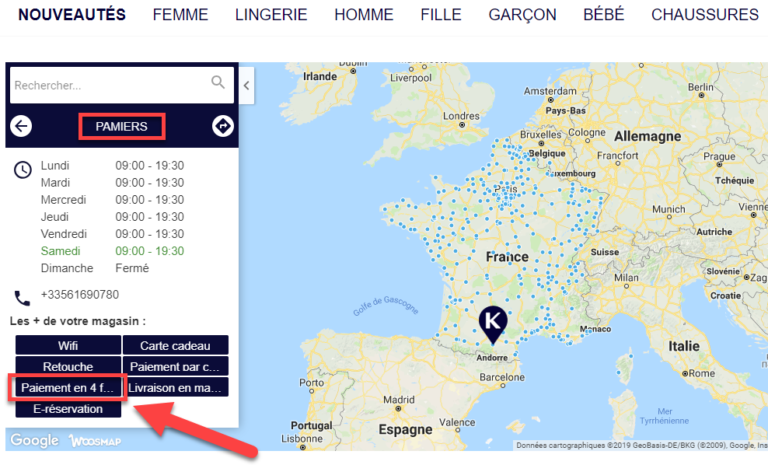
Task: Collapse the store panel with chevron
Action: pos(246,86)
